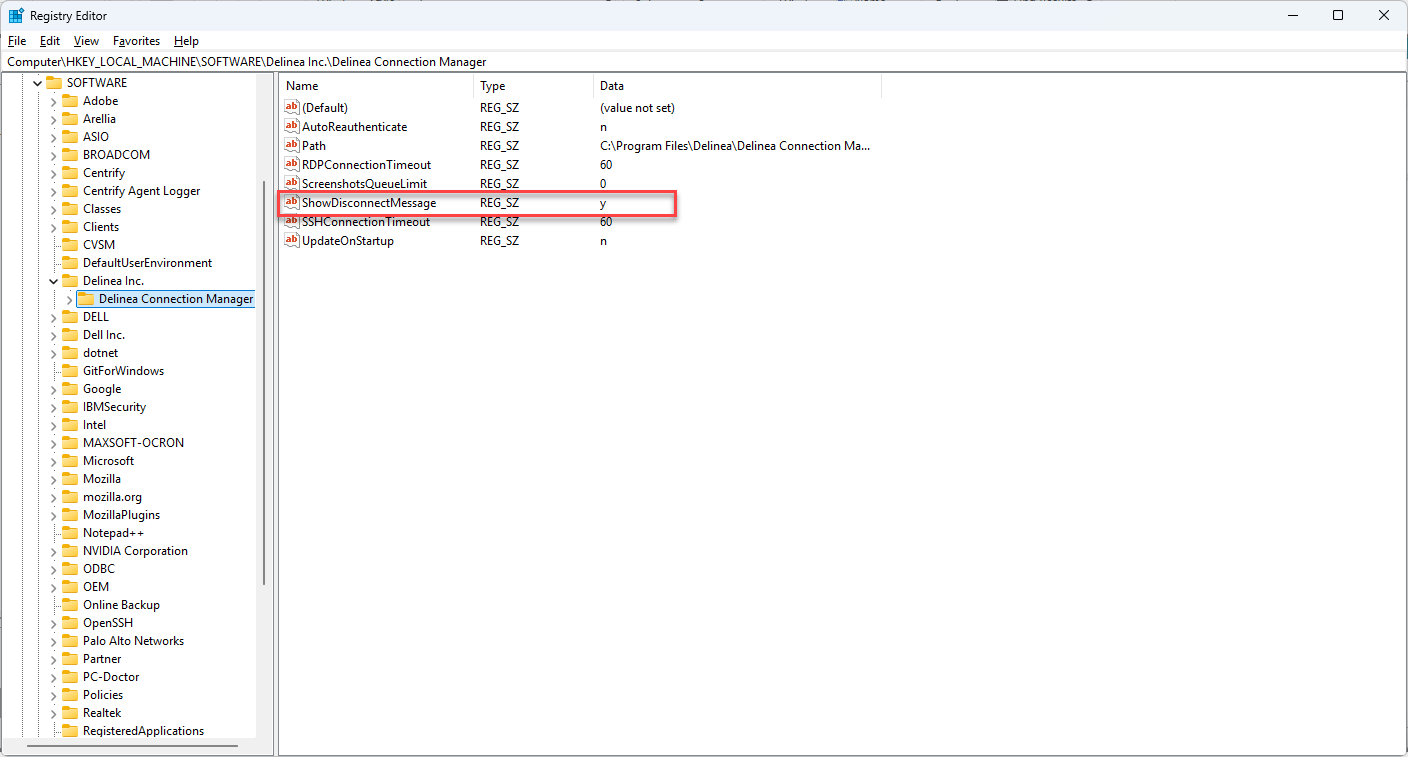Click the UpdateOnStartup string value icon

click(x=292, y=241)
